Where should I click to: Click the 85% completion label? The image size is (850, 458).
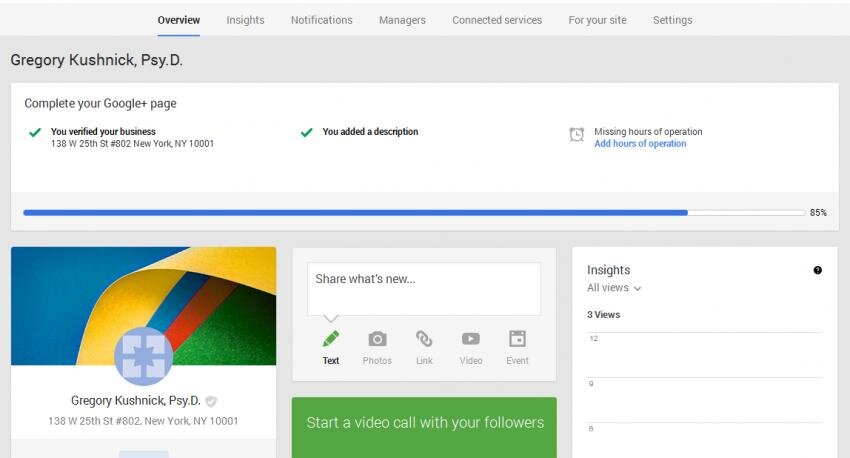point(818,213)
